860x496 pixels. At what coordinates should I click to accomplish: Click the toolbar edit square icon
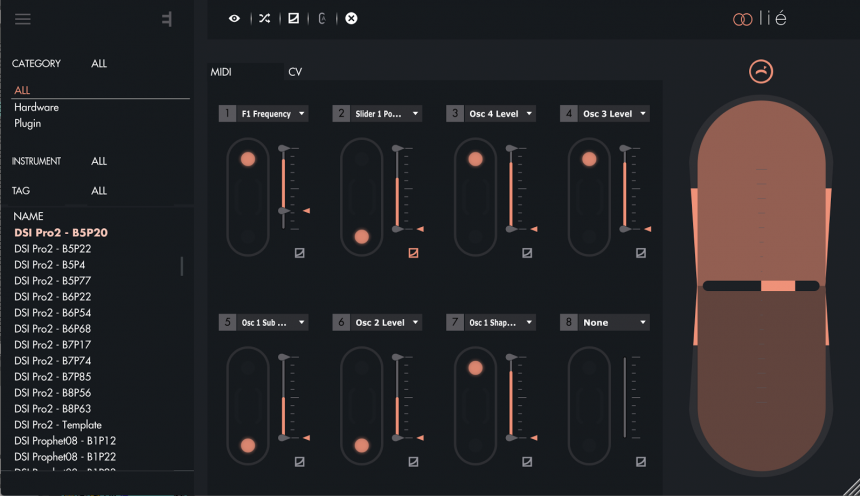[x=294, y=19]
